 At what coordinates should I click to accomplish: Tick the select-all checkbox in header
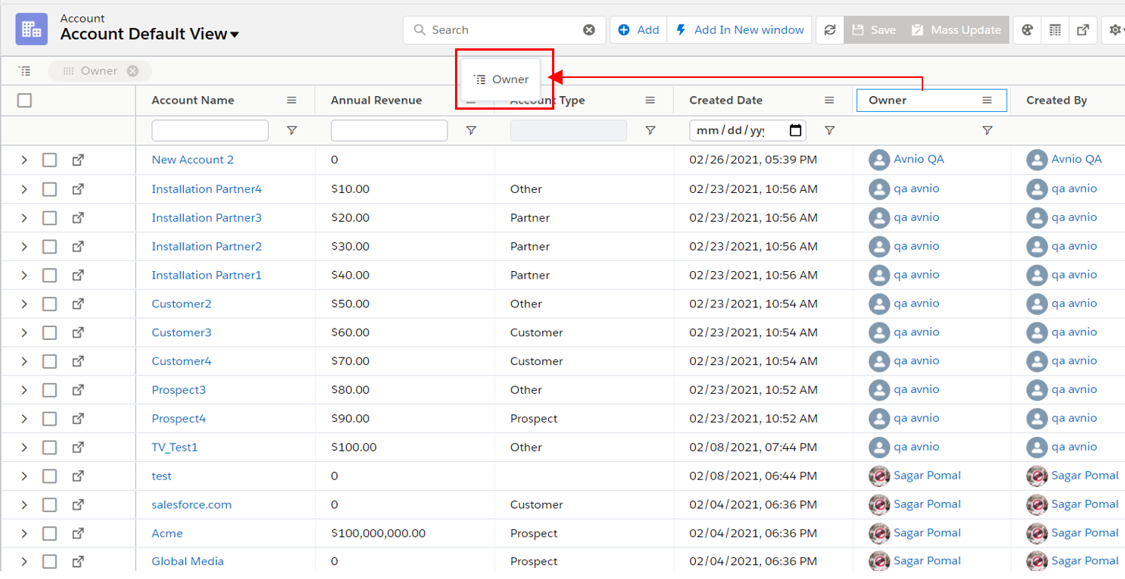[25, 100]
